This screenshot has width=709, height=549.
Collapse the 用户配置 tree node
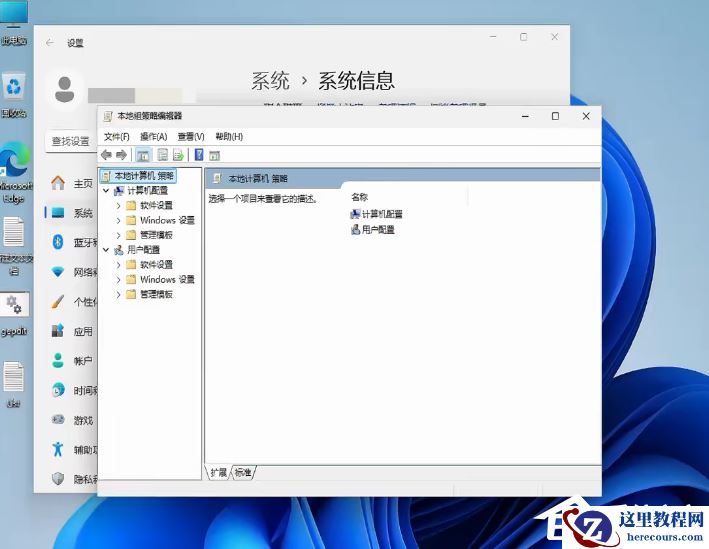[106, 250]
